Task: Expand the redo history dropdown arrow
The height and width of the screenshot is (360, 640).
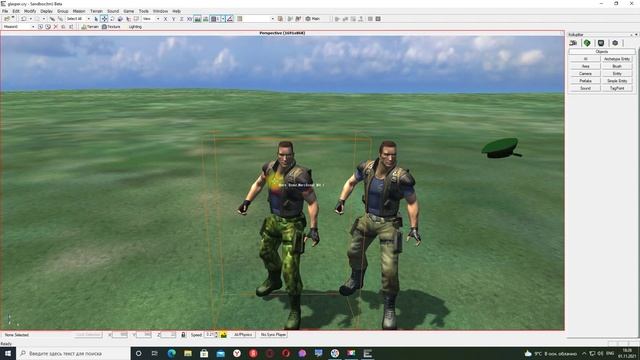Action: point(44,19)
